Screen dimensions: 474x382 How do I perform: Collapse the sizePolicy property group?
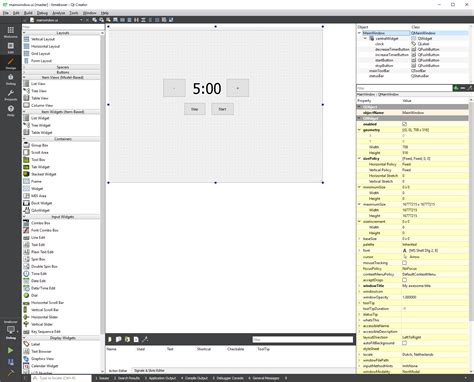click(359, 159)
